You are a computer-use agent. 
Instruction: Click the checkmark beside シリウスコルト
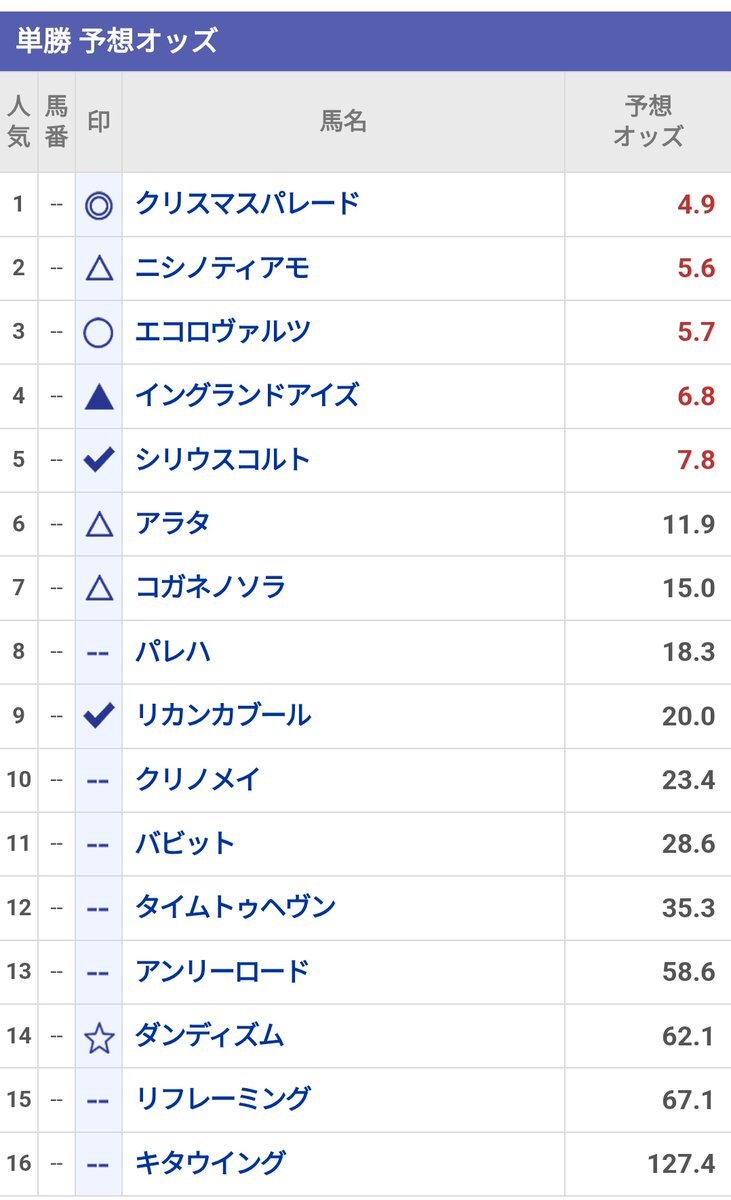(x=98, y=460)
